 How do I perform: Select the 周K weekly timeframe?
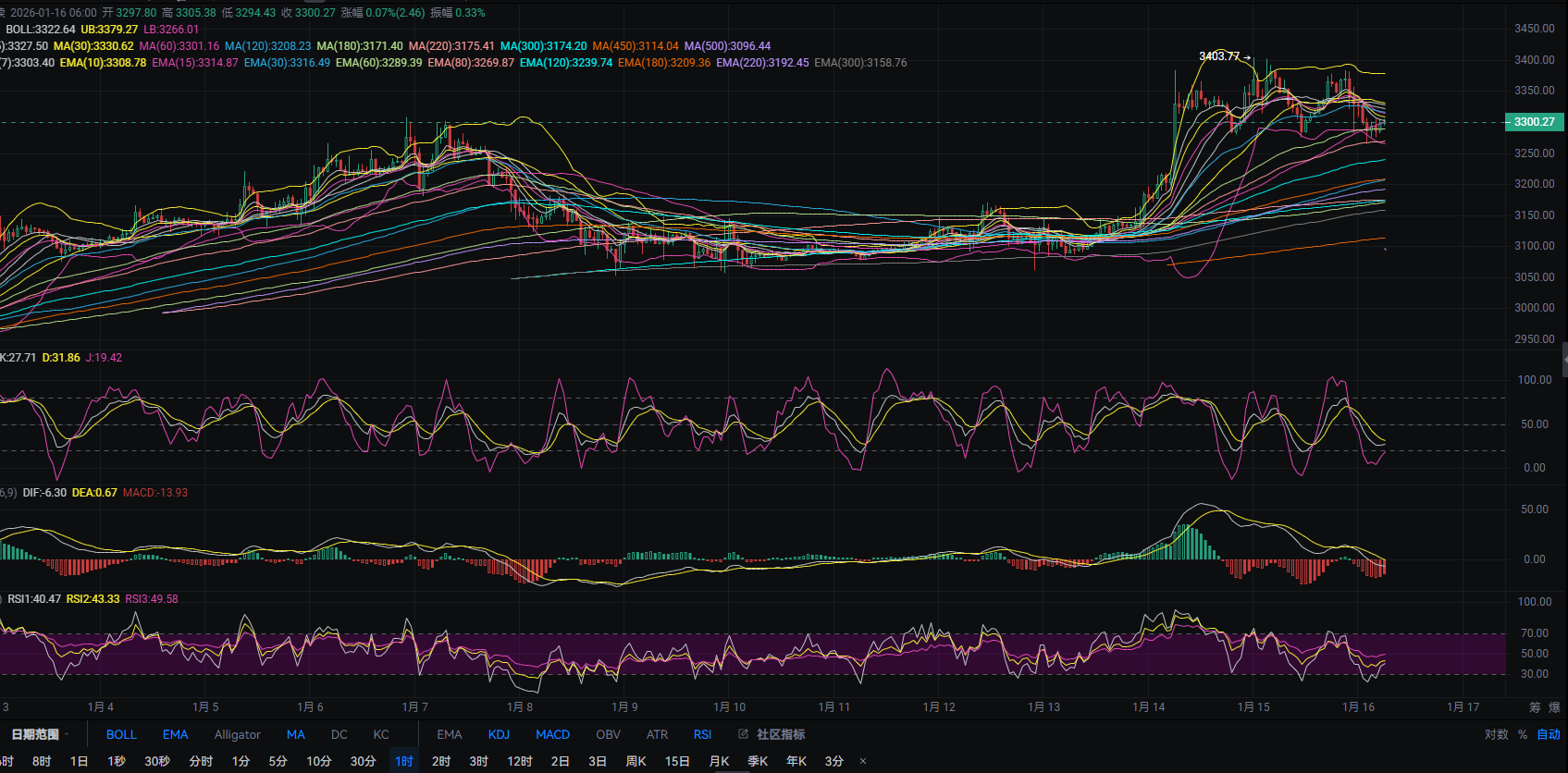pos(636,761)
